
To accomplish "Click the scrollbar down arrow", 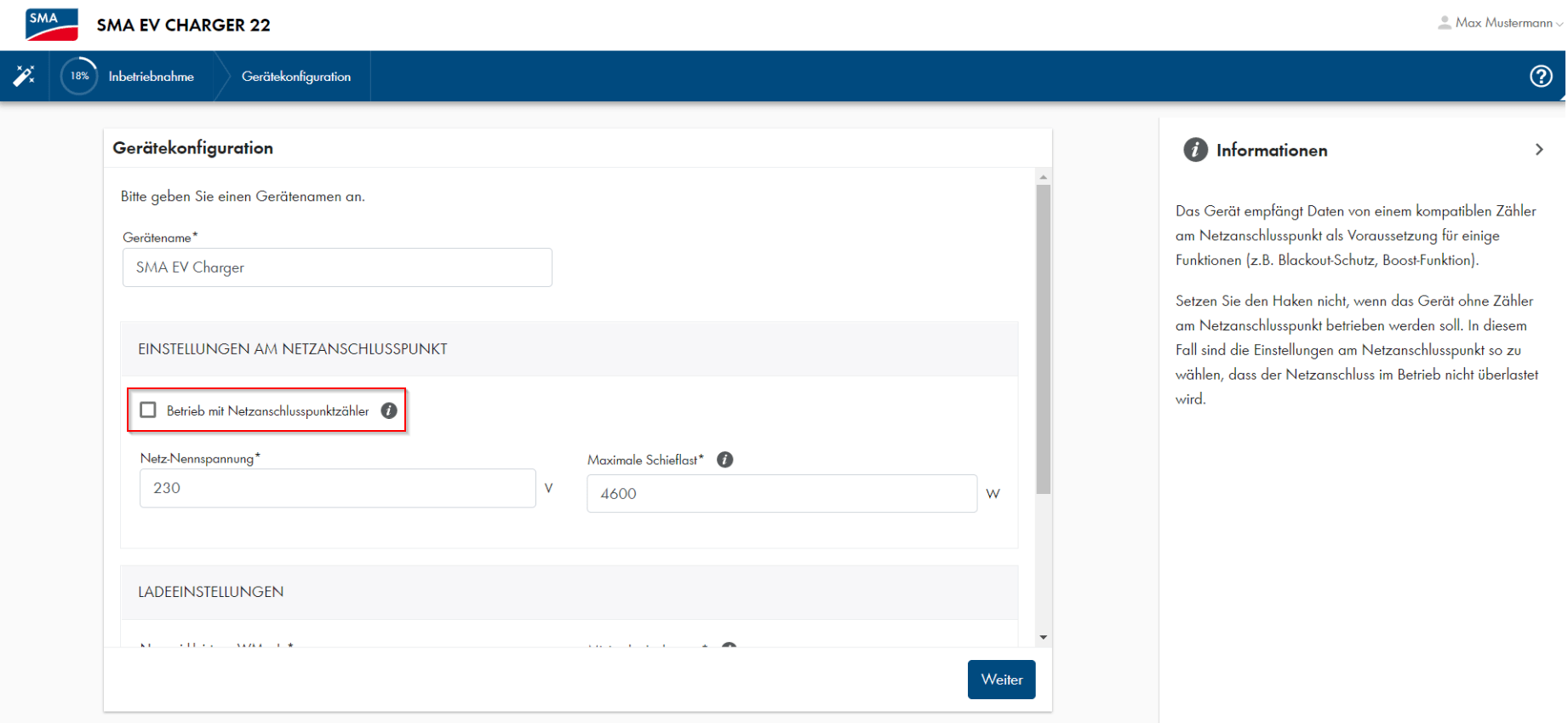I will (1043, 637).
